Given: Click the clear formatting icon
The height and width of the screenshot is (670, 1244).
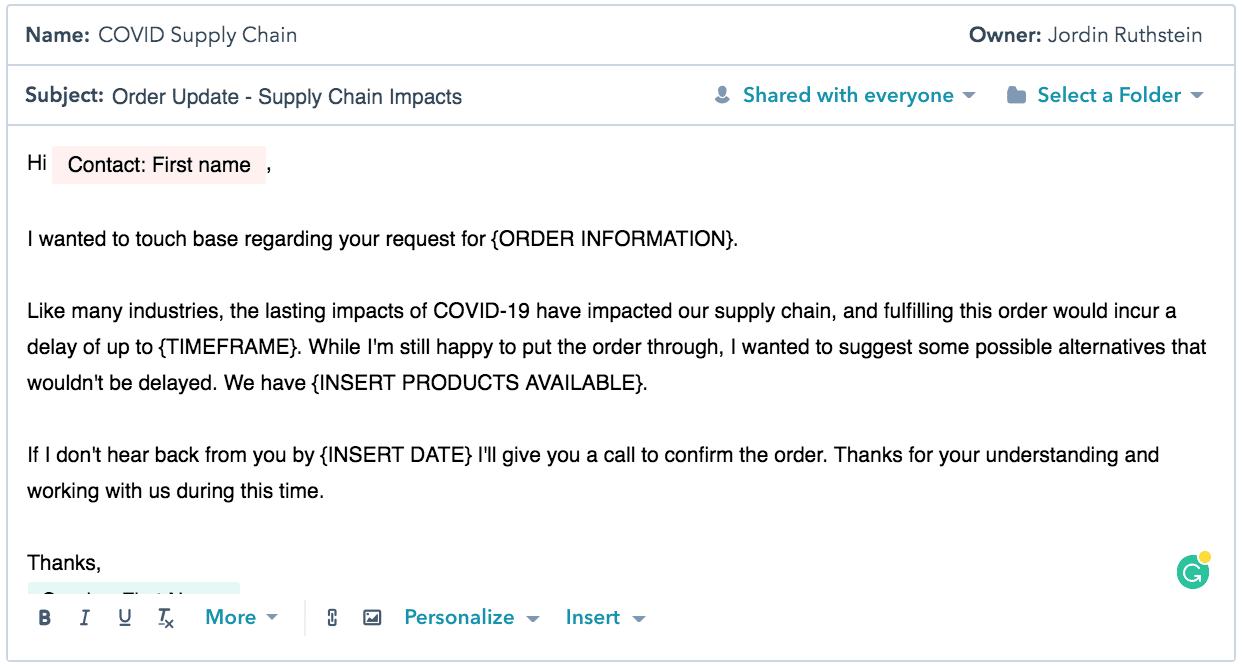Looking at the screenshot, I should (164, 617).
